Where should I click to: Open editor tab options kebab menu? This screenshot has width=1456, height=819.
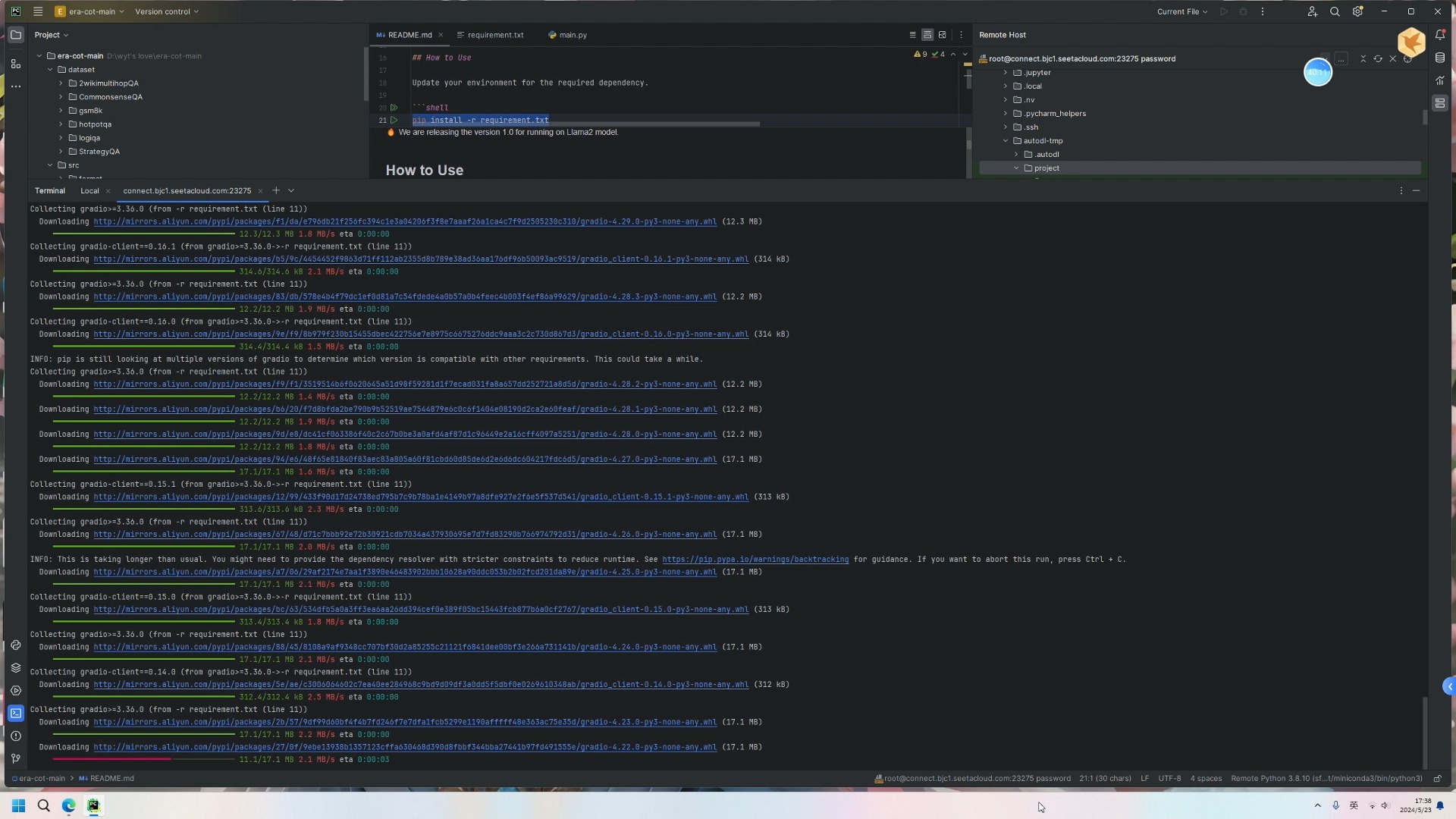tap(961, 35)
